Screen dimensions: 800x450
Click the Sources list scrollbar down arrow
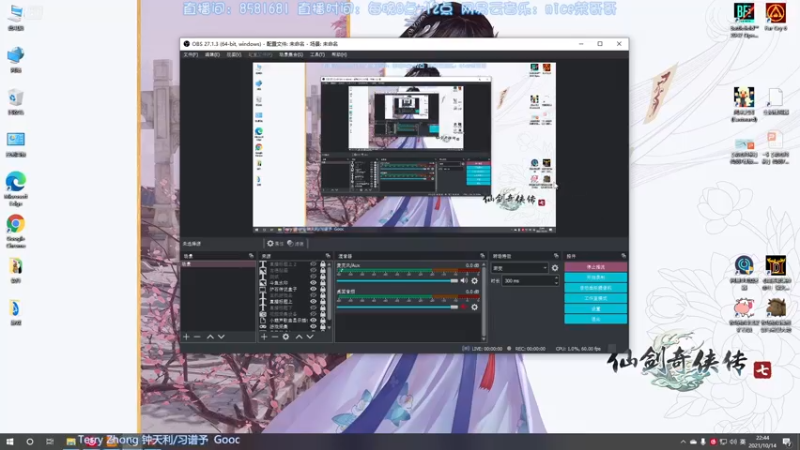(329, 328)
